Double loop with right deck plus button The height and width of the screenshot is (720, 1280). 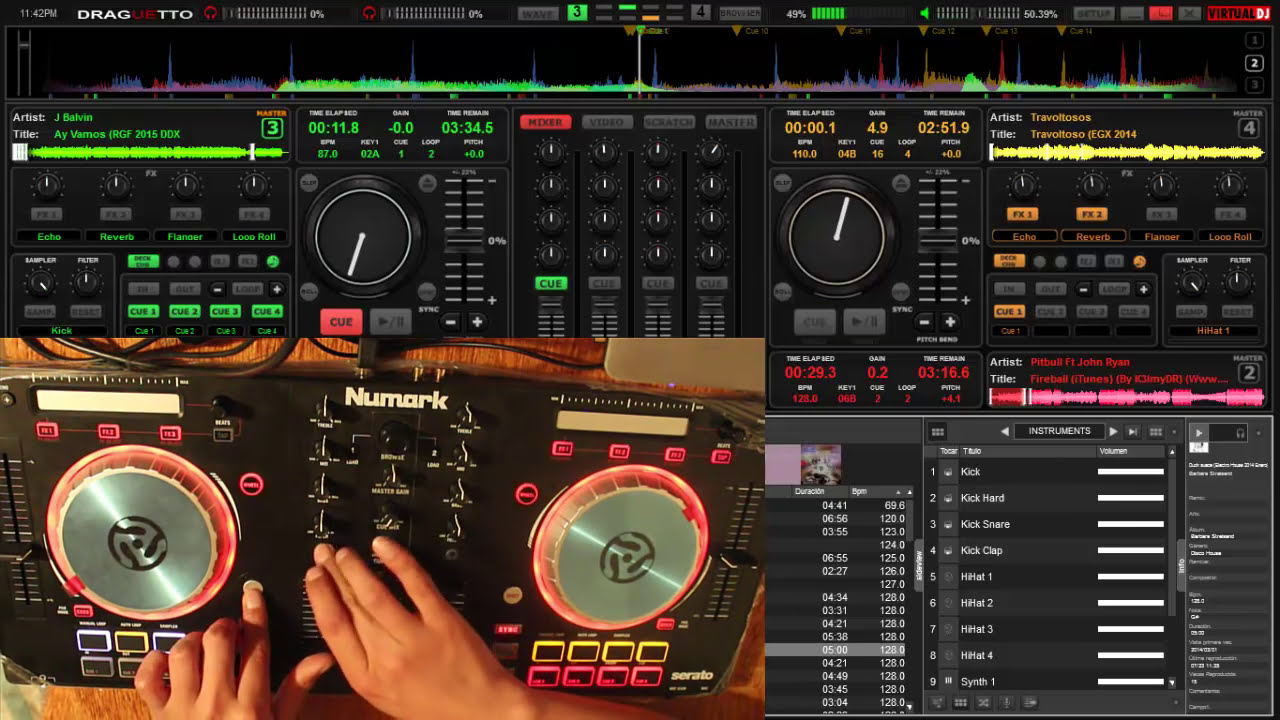click(x=1143, y=289)
